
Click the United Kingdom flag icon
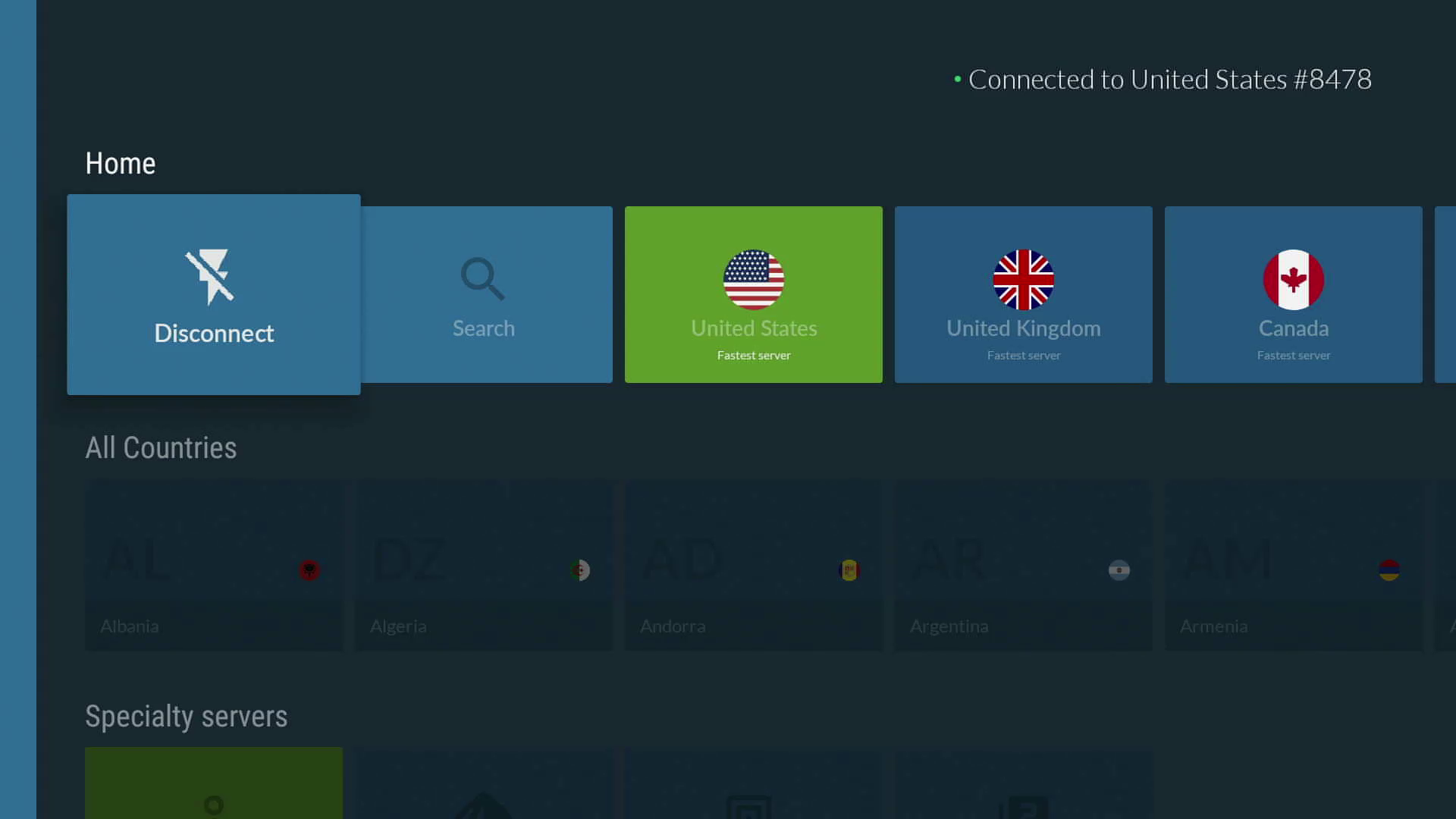click(1023, 279)
